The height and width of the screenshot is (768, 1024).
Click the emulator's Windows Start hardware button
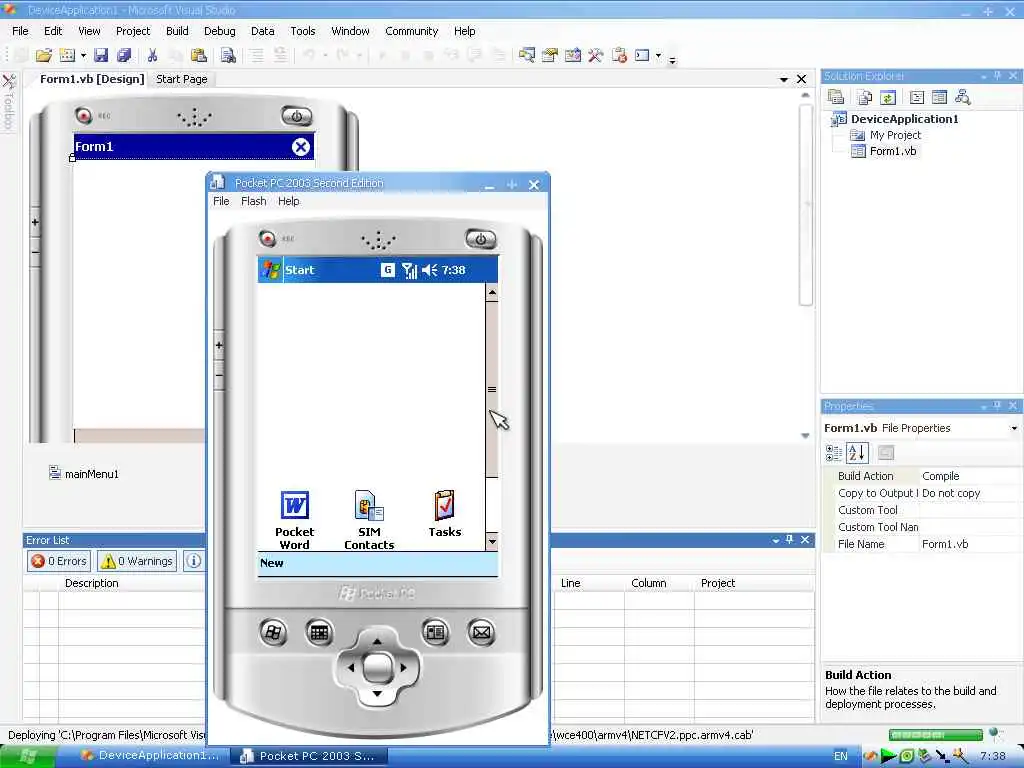[273, 632]
